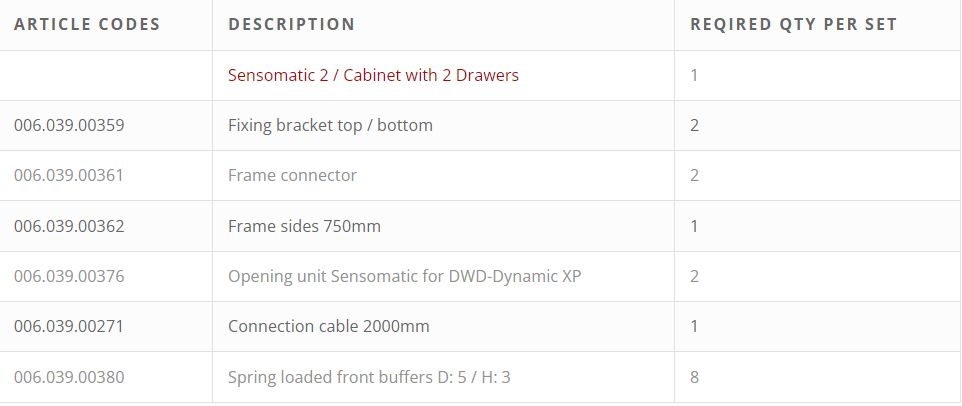Click the DESCRIPTION column header

pos(291,25)
